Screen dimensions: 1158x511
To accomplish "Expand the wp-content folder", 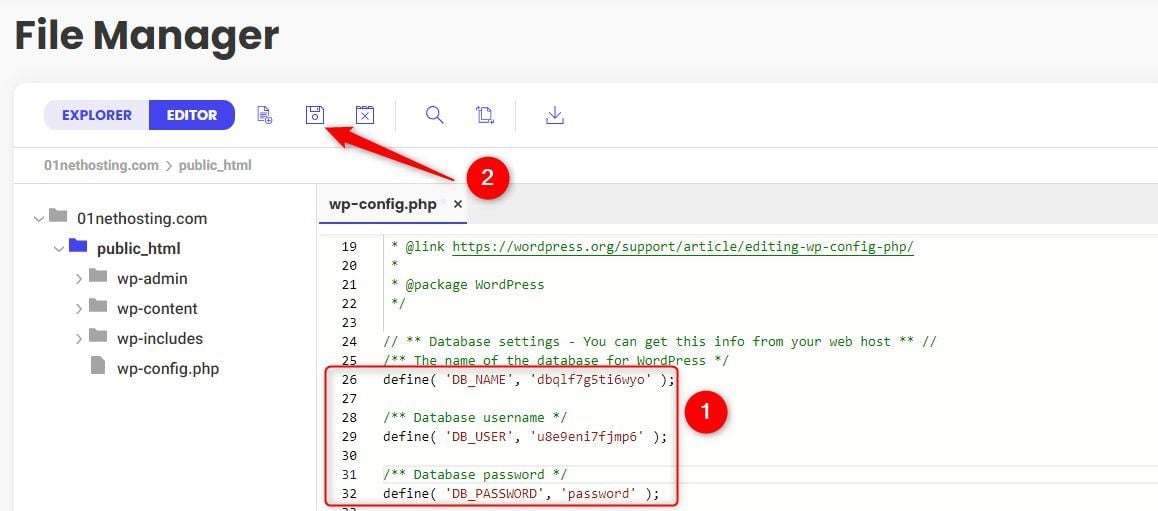I will pyautogui.click(x=78, y=309).
